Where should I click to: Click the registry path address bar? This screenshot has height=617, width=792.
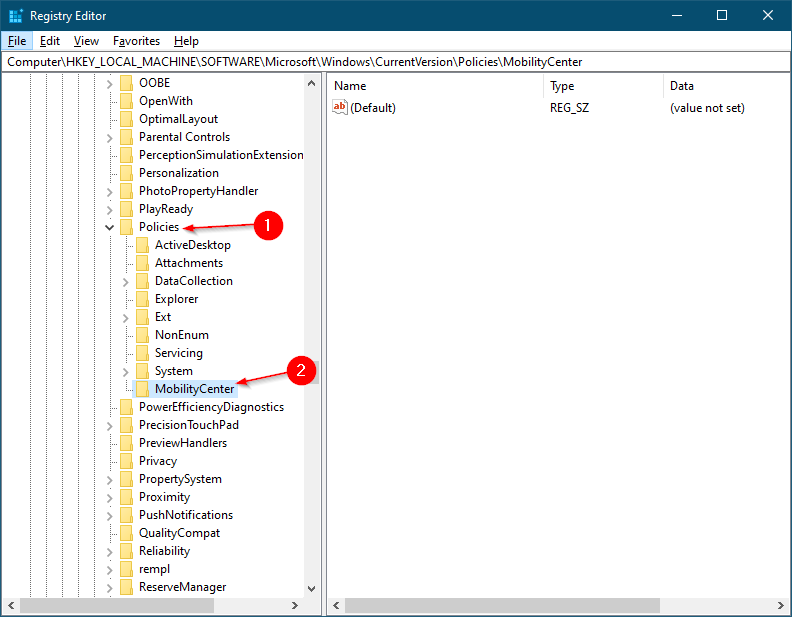395,62
